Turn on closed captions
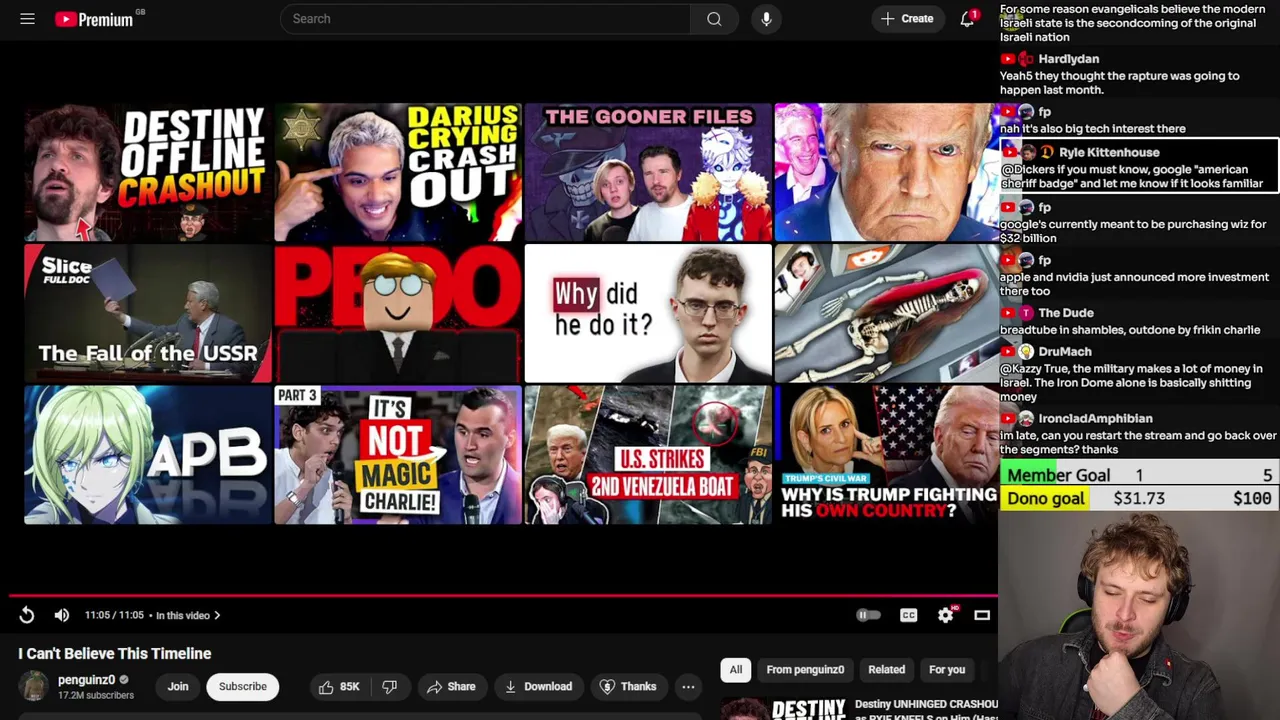The width and height of the screenshot is (1280, 720). [x=908, y=615]
